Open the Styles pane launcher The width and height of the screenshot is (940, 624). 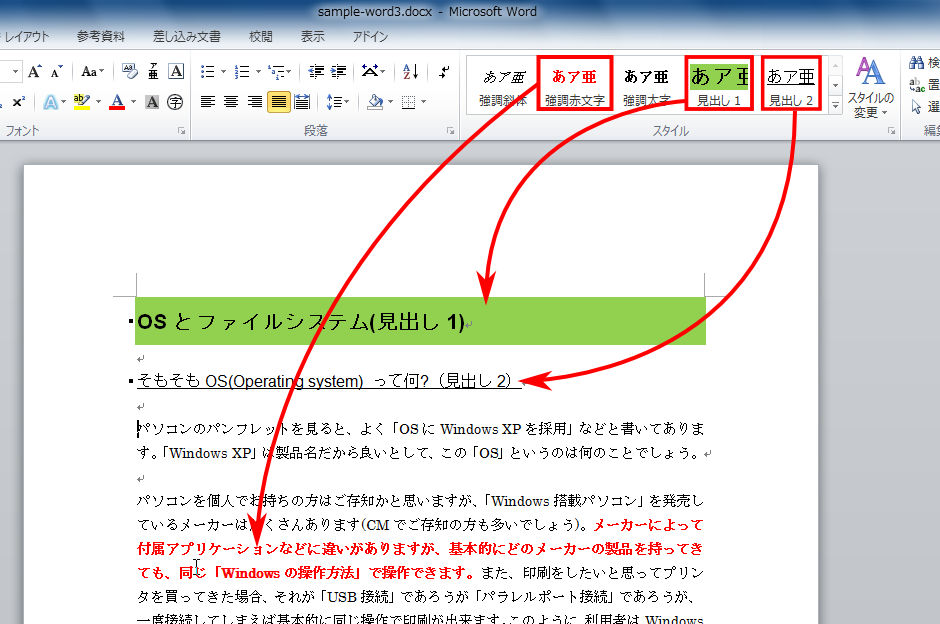click(x=891, y=131)
